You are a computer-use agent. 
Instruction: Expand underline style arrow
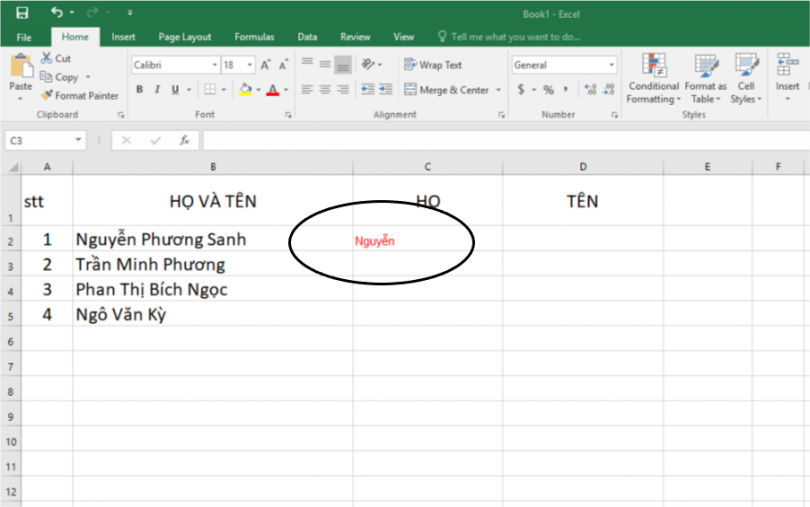(189, 90)
